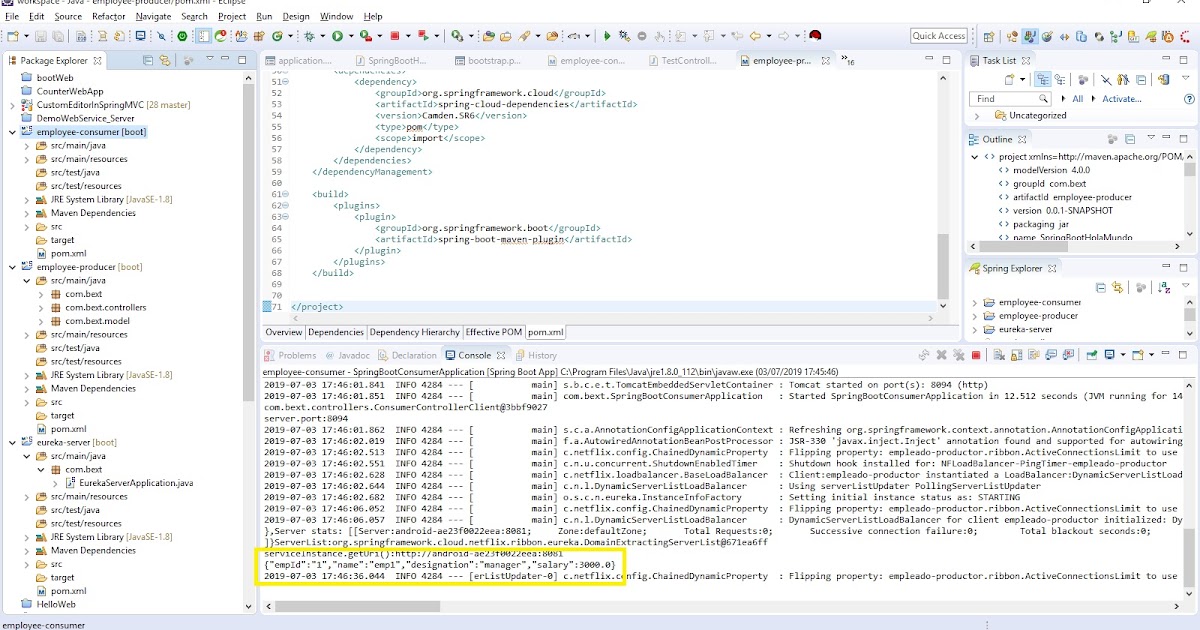1200x630 pixels.
Task: Switch to the Dependency Hierarchy tab
Action: coord(414,332)
